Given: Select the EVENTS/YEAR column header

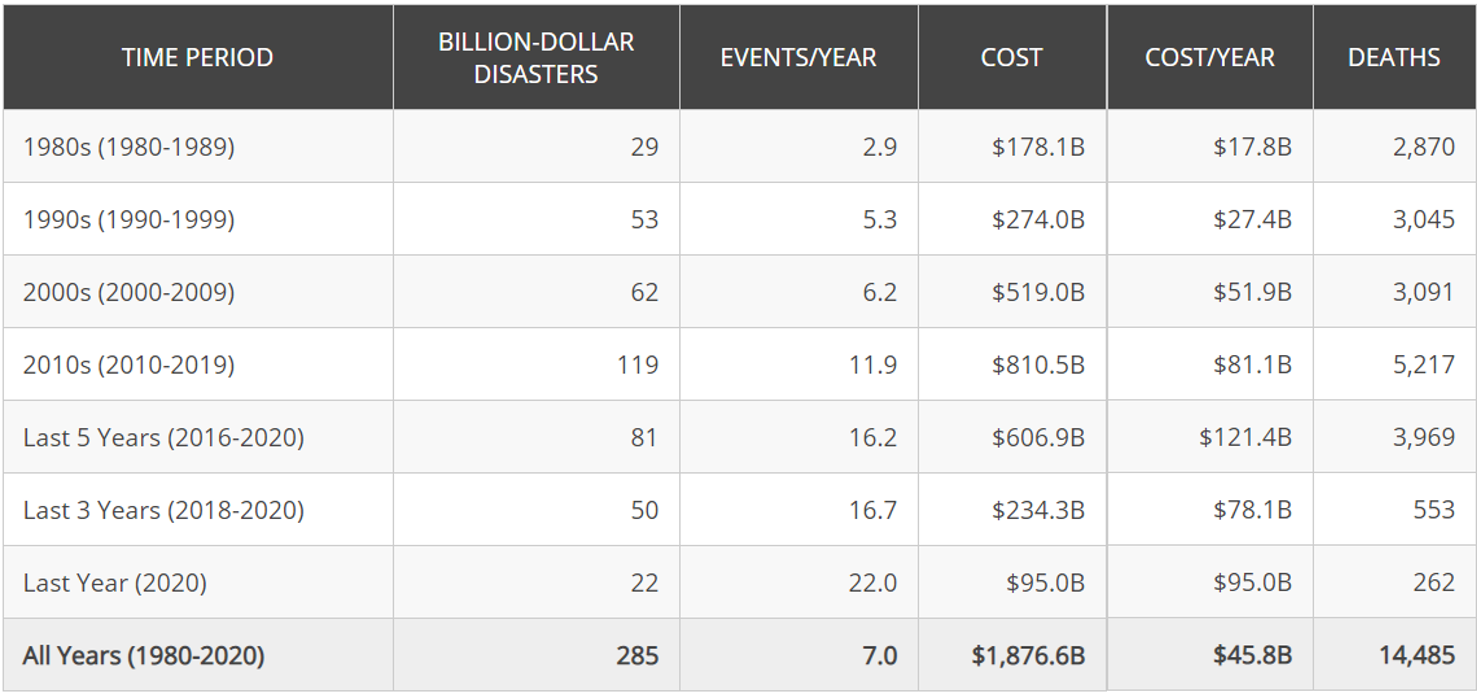Looking at the screenshot, I should [798, 58].
